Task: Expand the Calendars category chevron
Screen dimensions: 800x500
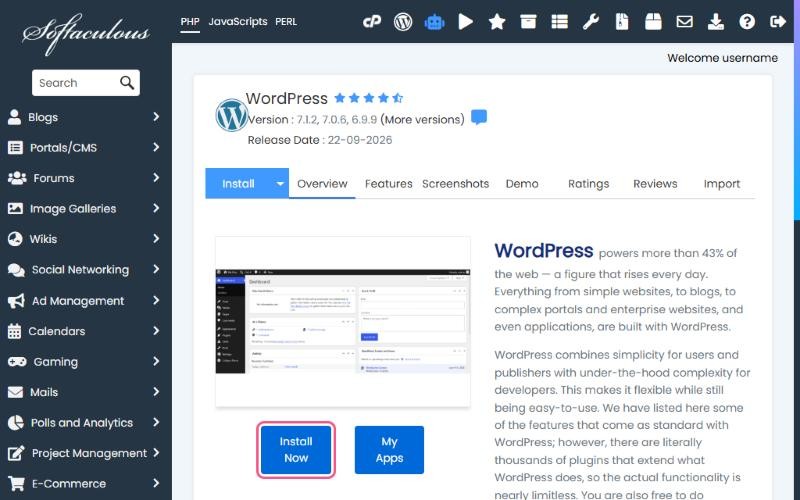Action: pos(156,331)
